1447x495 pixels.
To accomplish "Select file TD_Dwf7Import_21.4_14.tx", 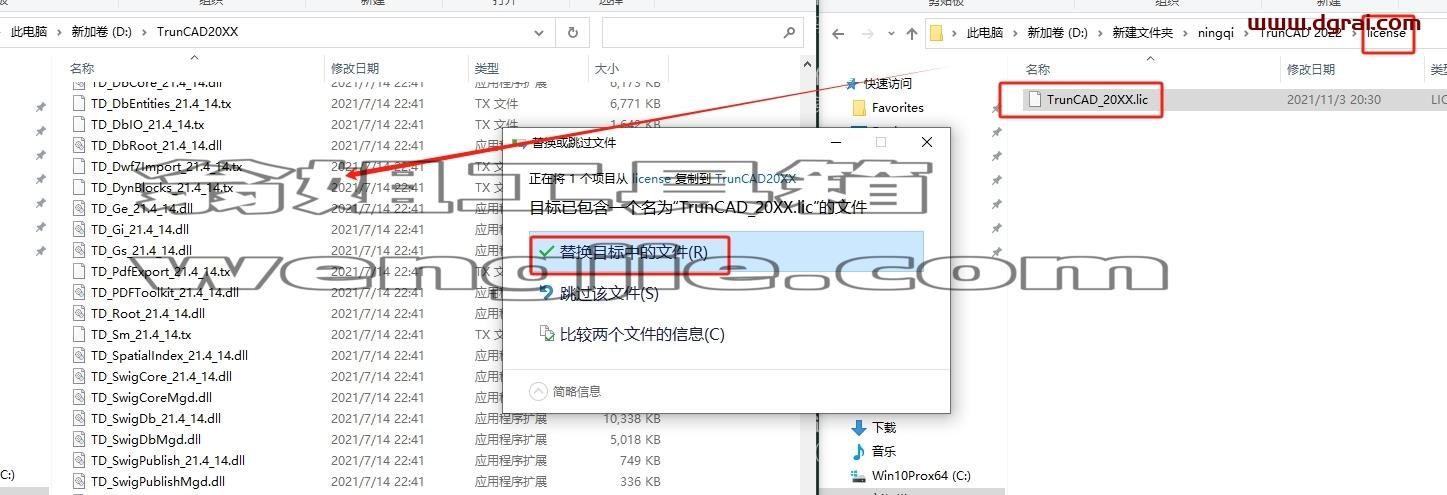I will [x=166, y=166].
